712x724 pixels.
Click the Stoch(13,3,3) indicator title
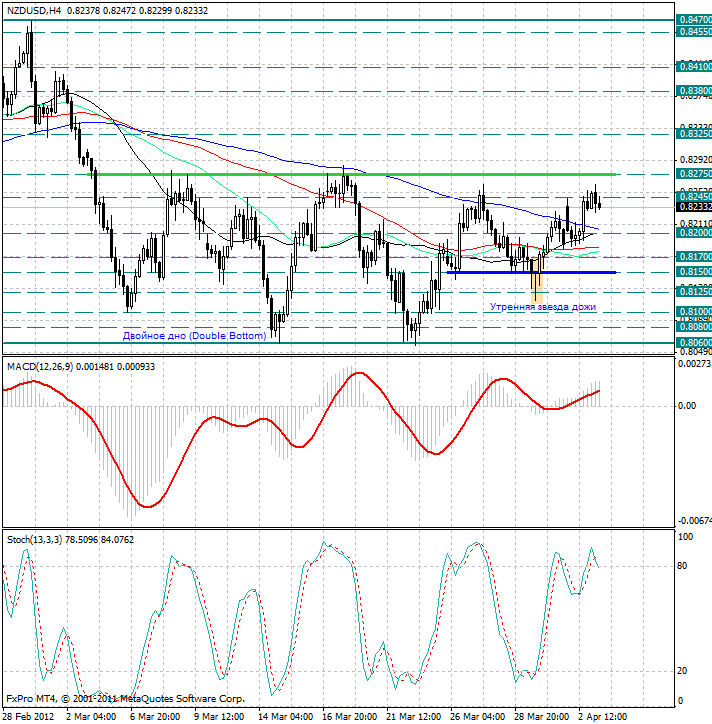pos(34,539)
